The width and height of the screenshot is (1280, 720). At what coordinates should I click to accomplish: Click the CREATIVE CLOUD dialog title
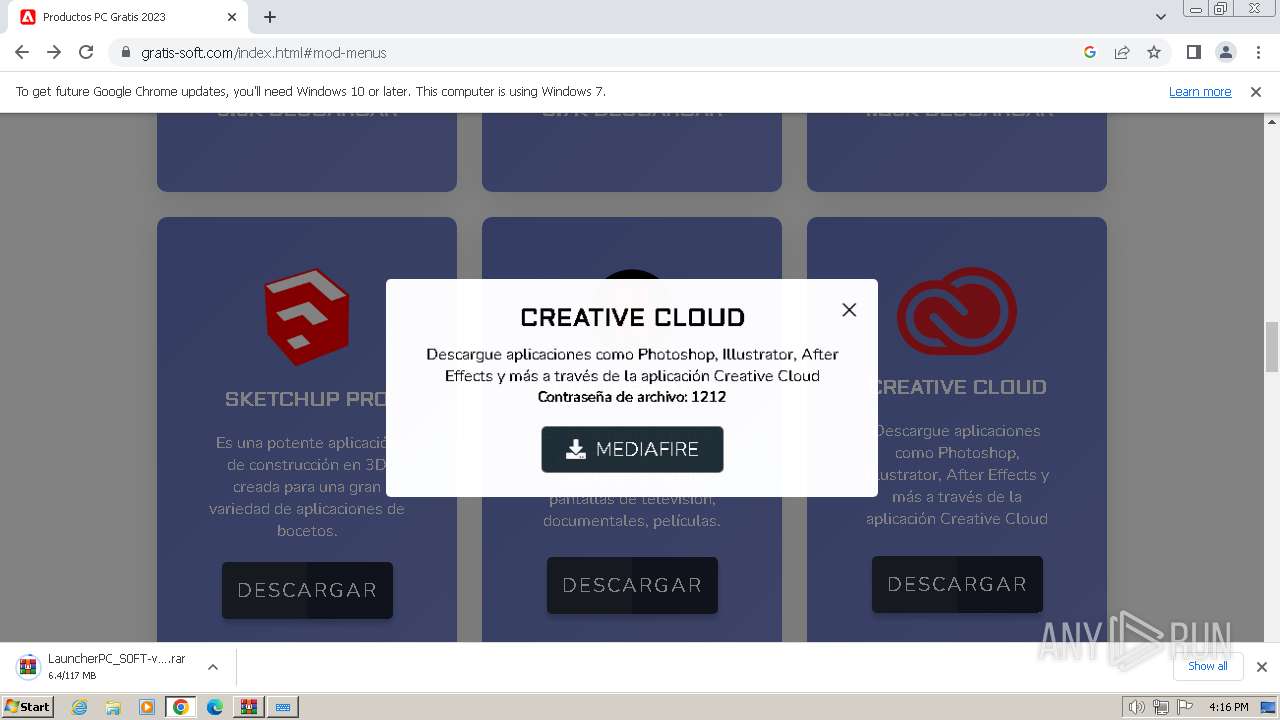click(x=632, y=317)
